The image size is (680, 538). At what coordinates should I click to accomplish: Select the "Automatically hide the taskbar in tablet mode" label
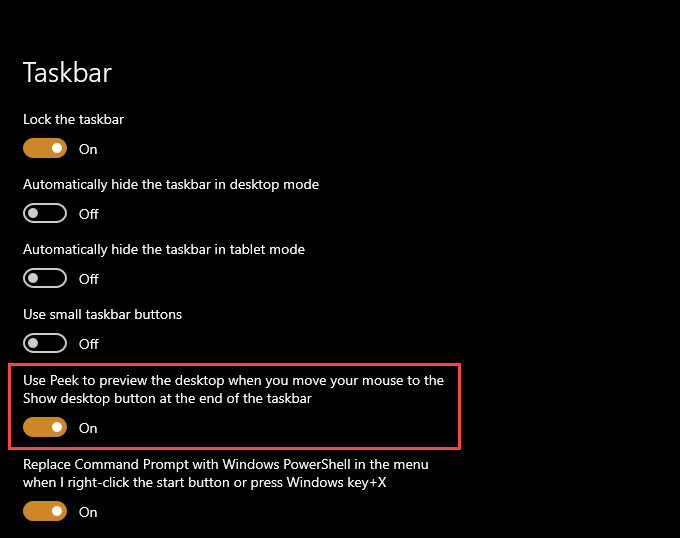pos(164,249)
